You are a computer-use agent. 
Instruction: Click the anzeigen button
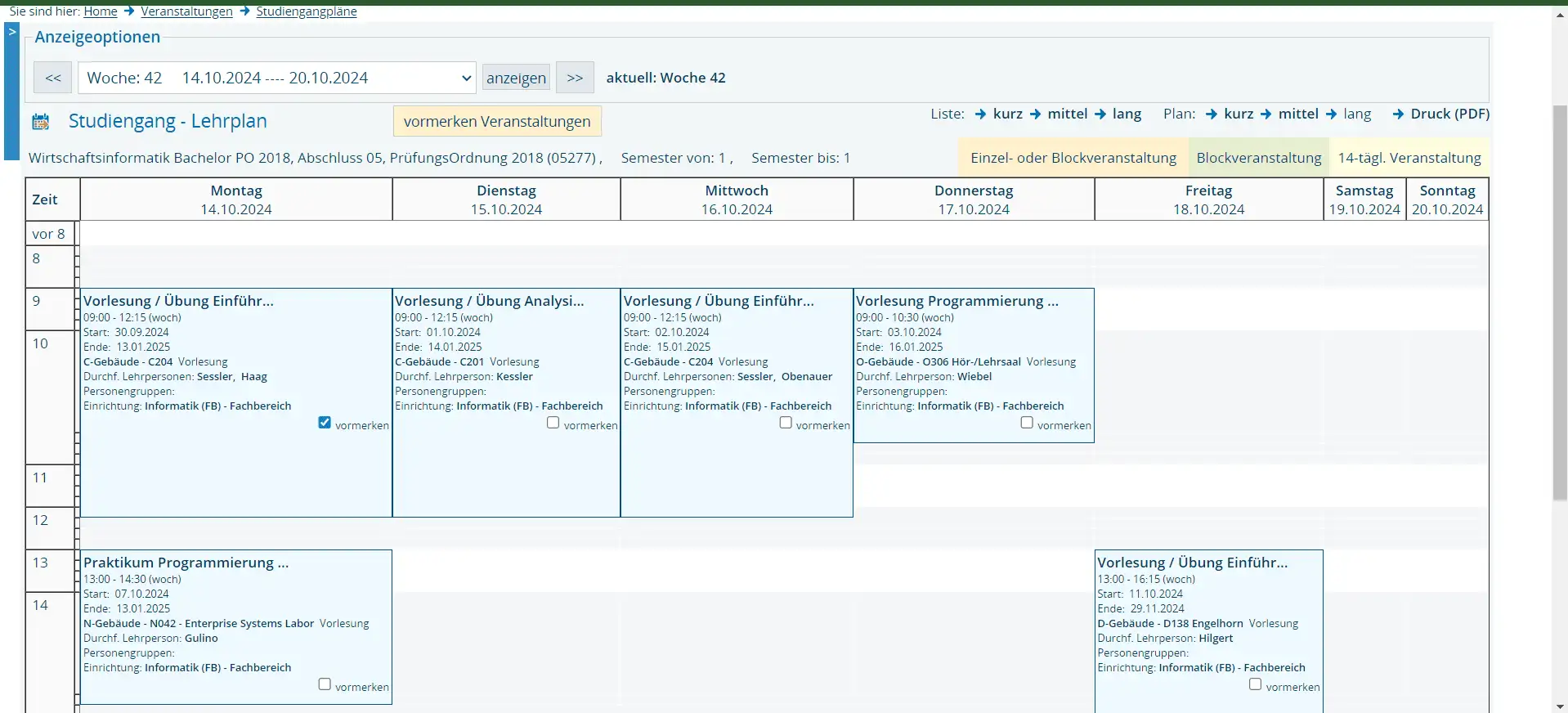(x=516, y=78)
